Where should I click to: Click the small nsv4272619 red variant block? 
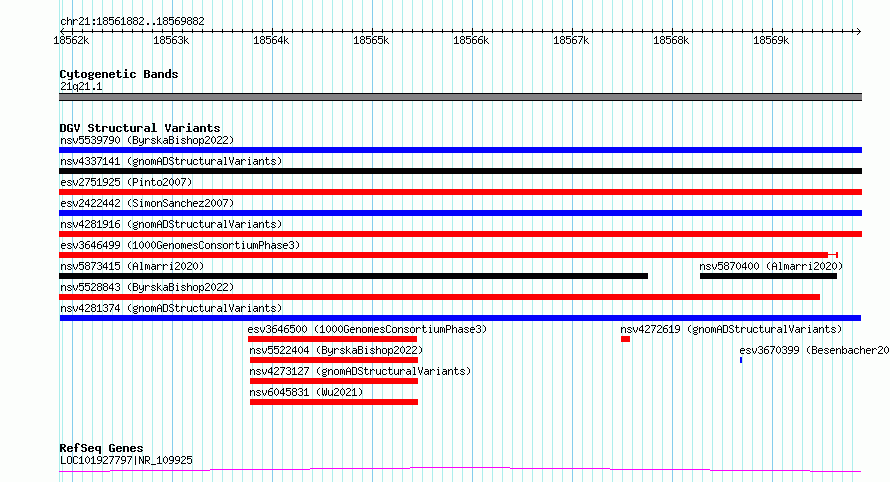(x=625, y=339)
